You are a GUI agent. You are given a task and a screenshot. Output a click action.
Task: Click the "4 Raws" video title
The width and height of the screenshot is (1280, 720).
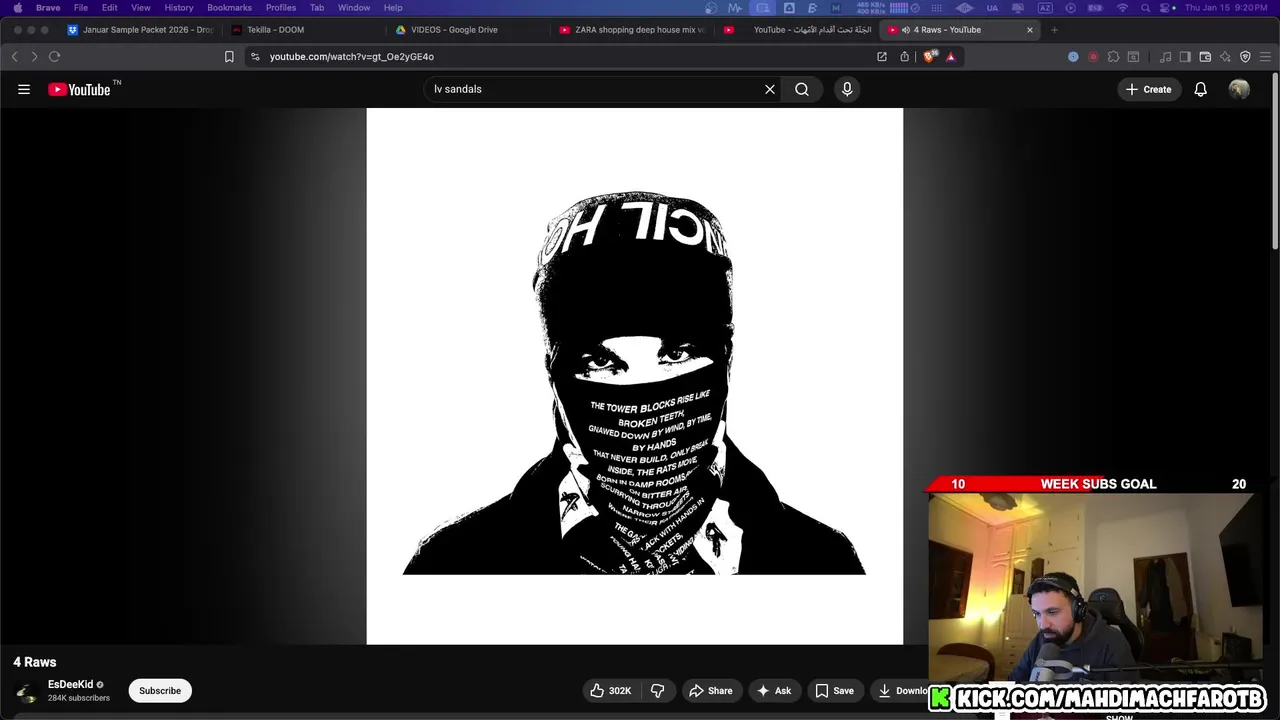pos(35,662)
